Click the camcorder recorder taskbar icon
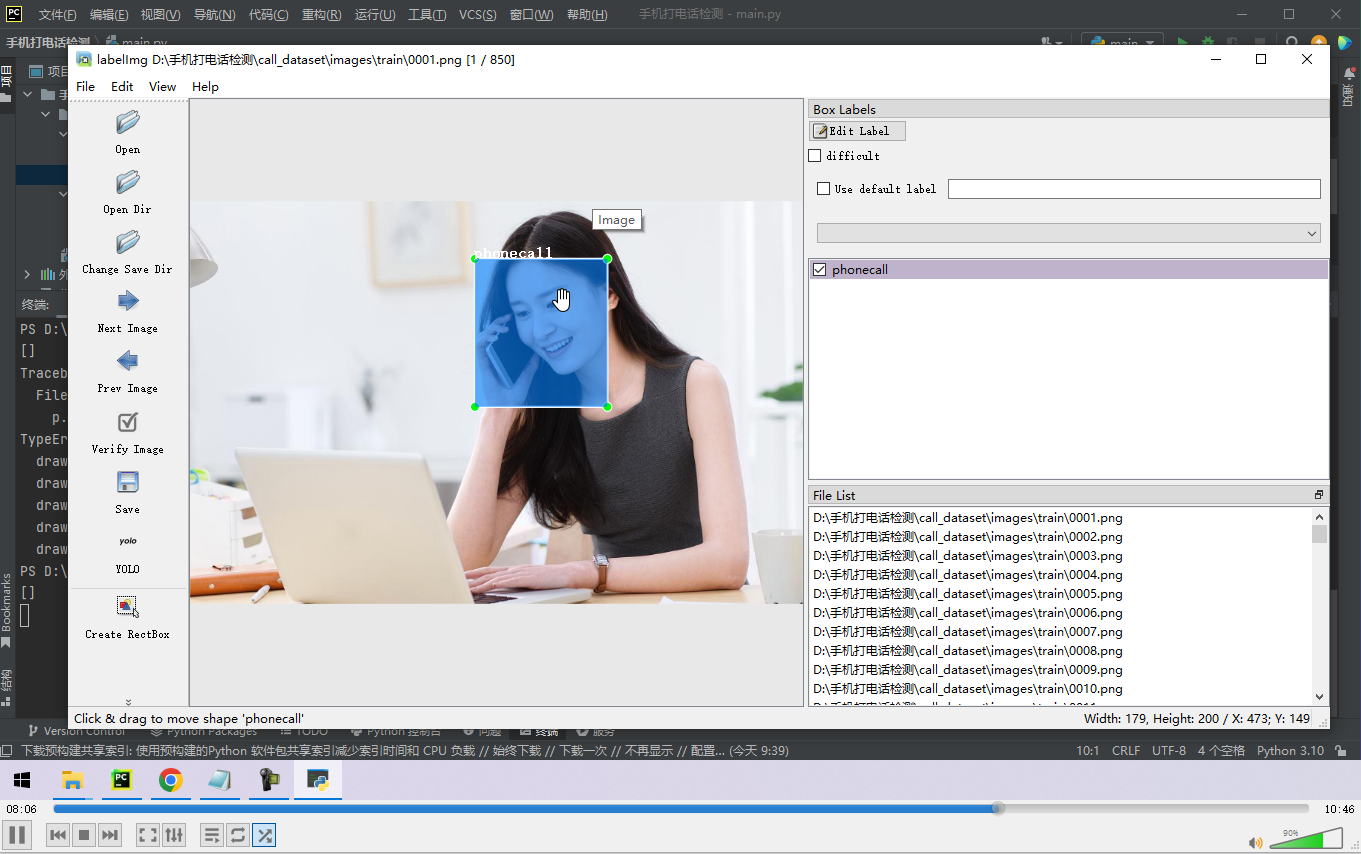This screenshot has width=1361, height=854. 270,780
